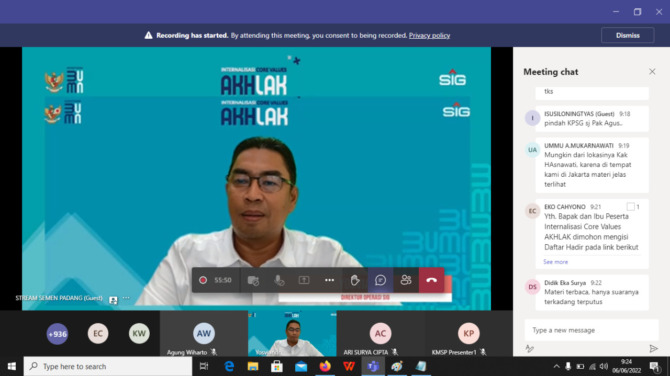Image resolution: width=670 pixels, height=376 pixels.
Task: Click the pin icon next to STREAM SEMEN PADANG
Action: (113, 300)
